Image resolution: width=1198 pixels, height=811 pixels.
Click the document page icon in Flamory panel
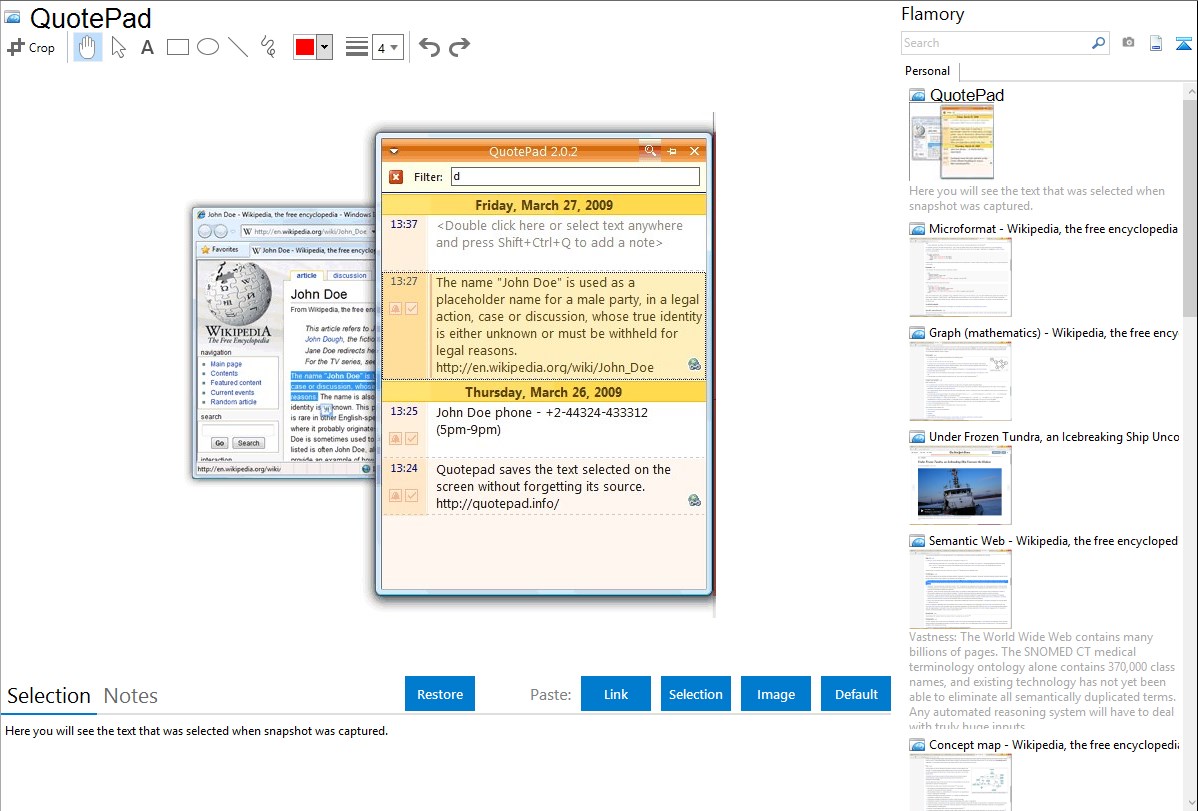point(1156,43)
